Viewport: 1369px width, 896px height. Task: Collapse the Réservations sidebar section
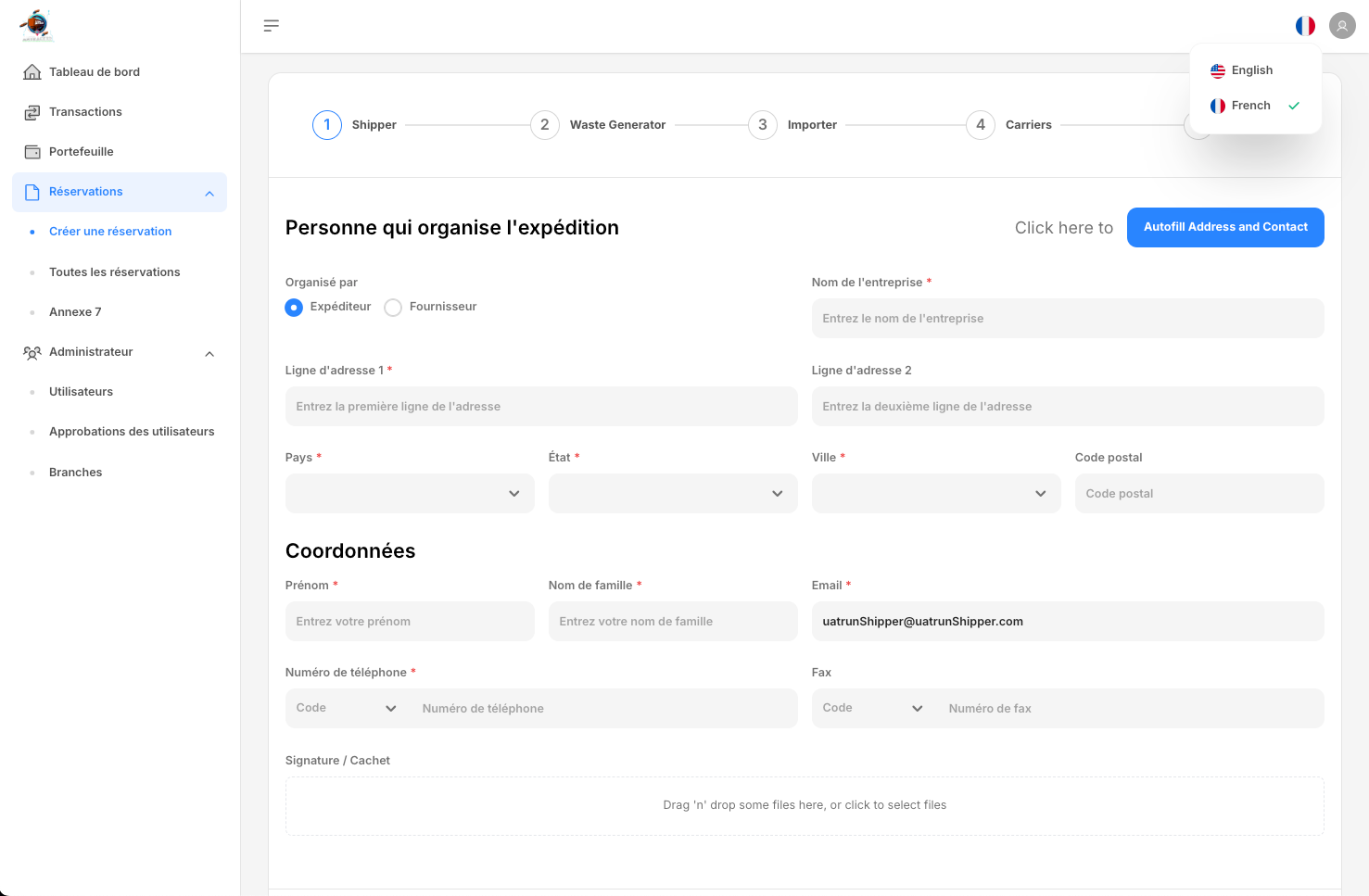[209, 193]
